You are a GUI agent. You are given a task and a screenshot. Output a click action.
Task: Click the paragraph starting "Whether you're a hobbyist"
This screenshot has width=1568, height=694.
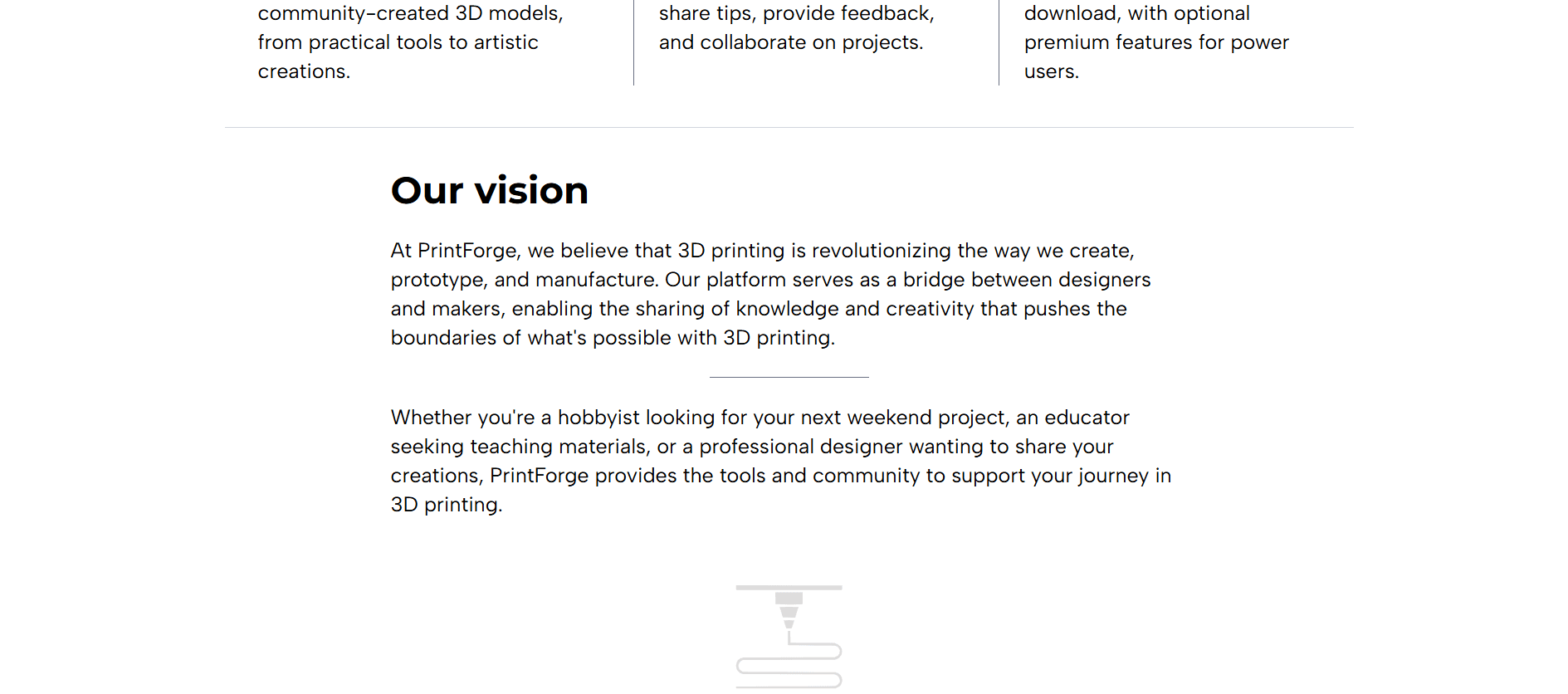click(780, 461)
